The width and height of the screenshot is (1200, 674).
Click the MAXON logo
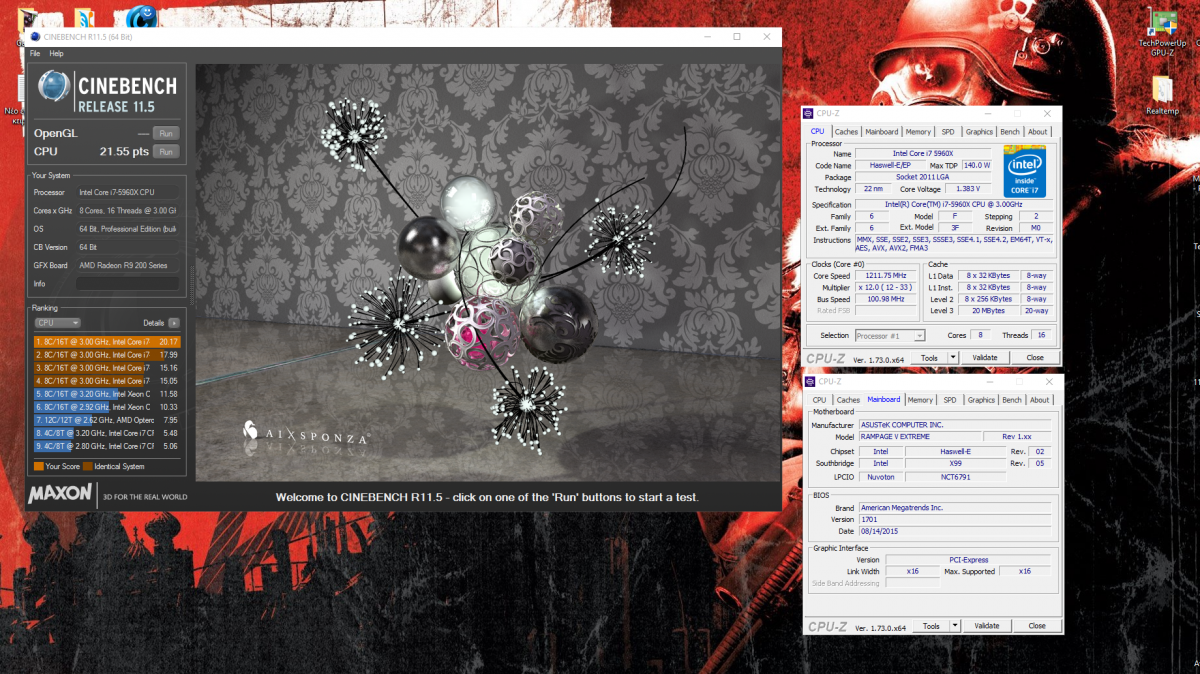[61, 494]
